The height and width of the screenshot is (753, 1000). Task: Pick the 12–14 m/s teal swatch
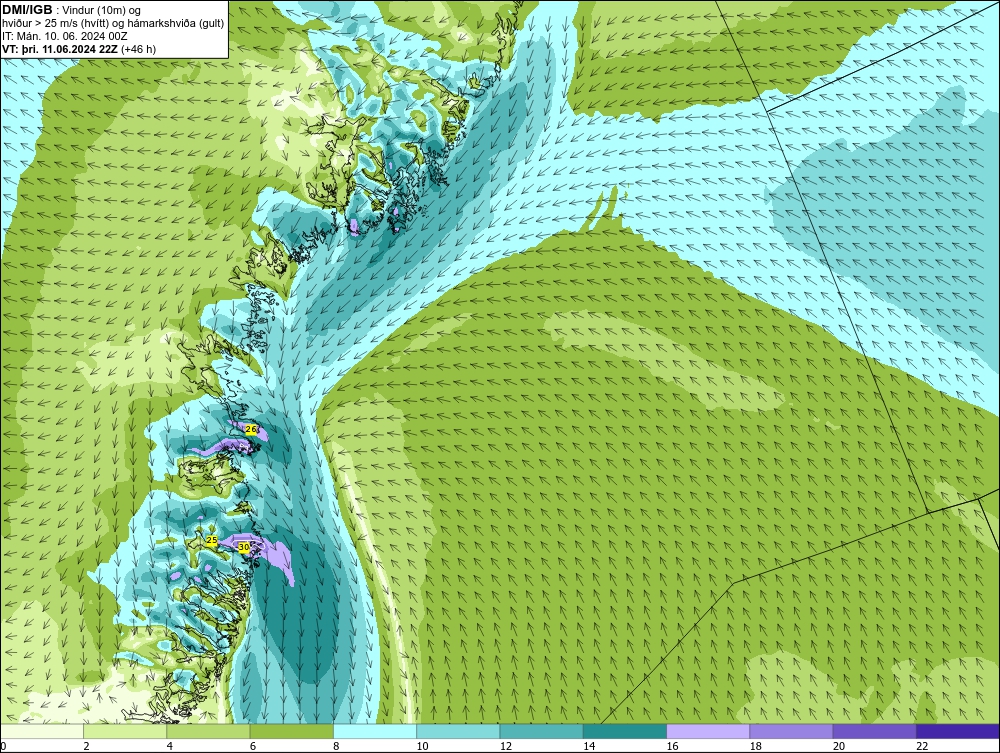pos(541,731)
